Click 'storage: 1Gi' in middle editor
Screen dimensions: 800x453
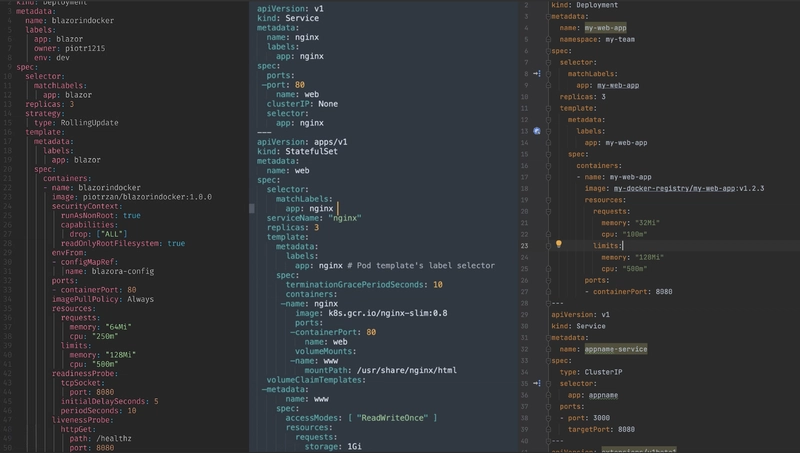point(333,447)
